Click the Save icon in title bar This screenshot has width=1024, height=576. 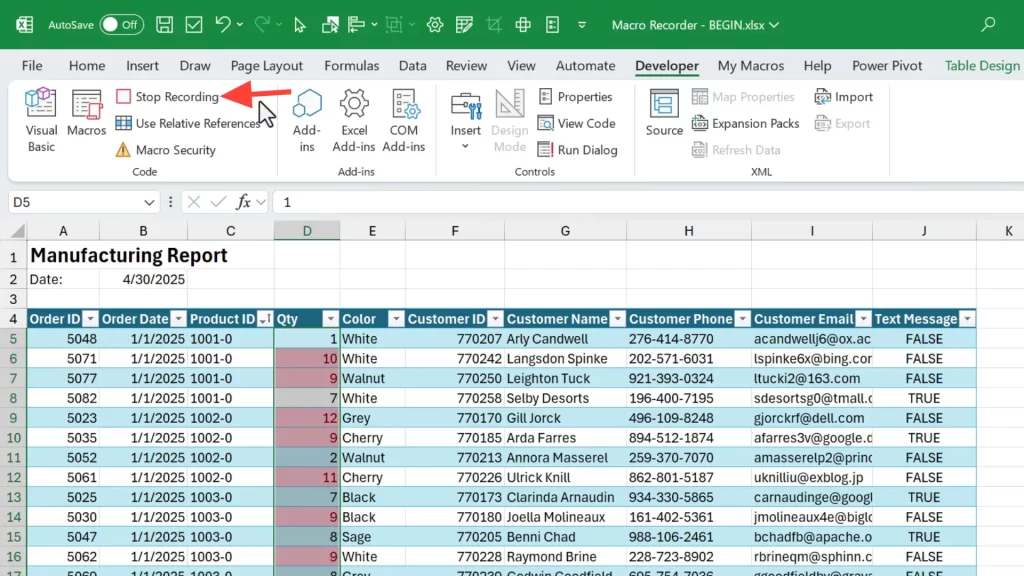point(165,24)
